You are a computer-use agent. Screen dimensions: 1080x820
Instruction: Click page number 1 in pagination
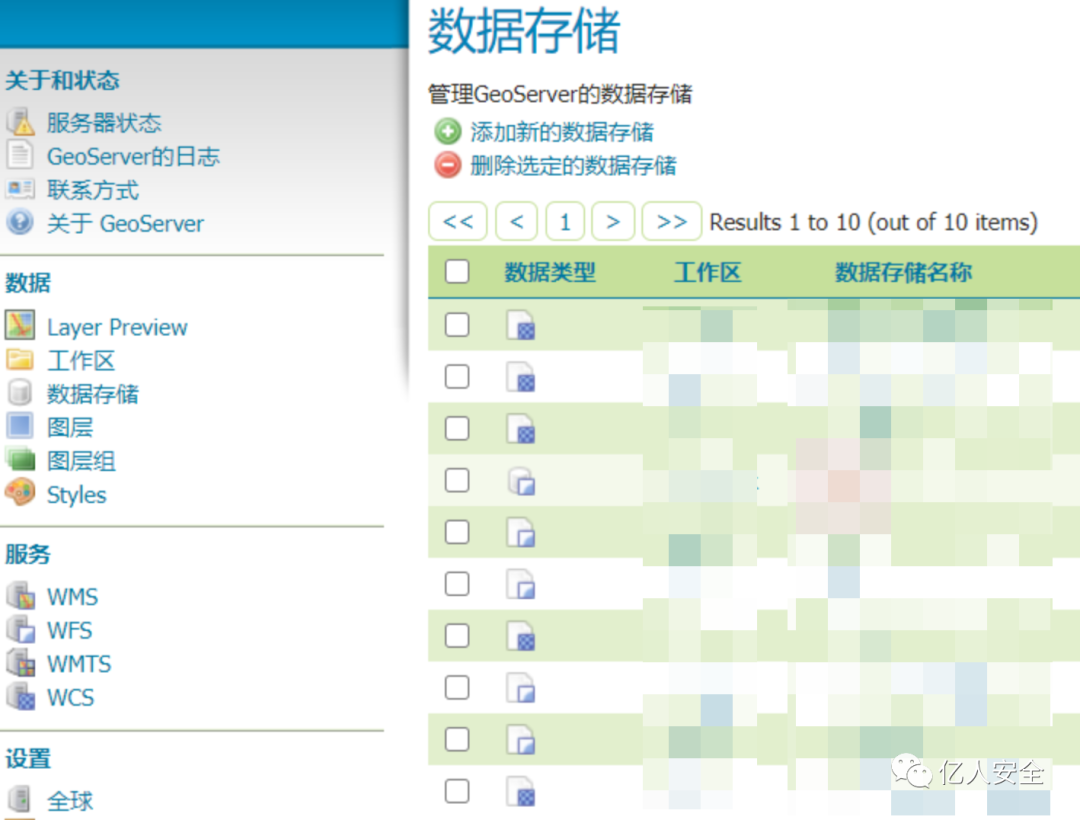point(565,221)
